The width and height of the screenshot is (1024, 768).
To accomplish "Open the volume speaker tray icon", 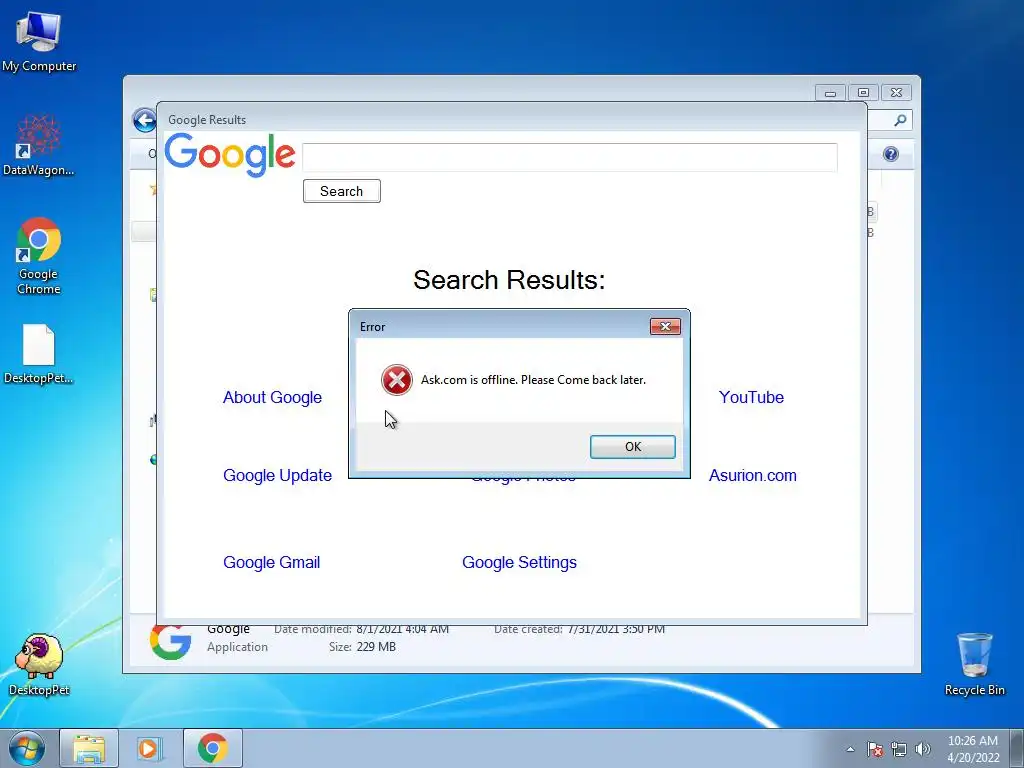I will [x=923, y=749].
